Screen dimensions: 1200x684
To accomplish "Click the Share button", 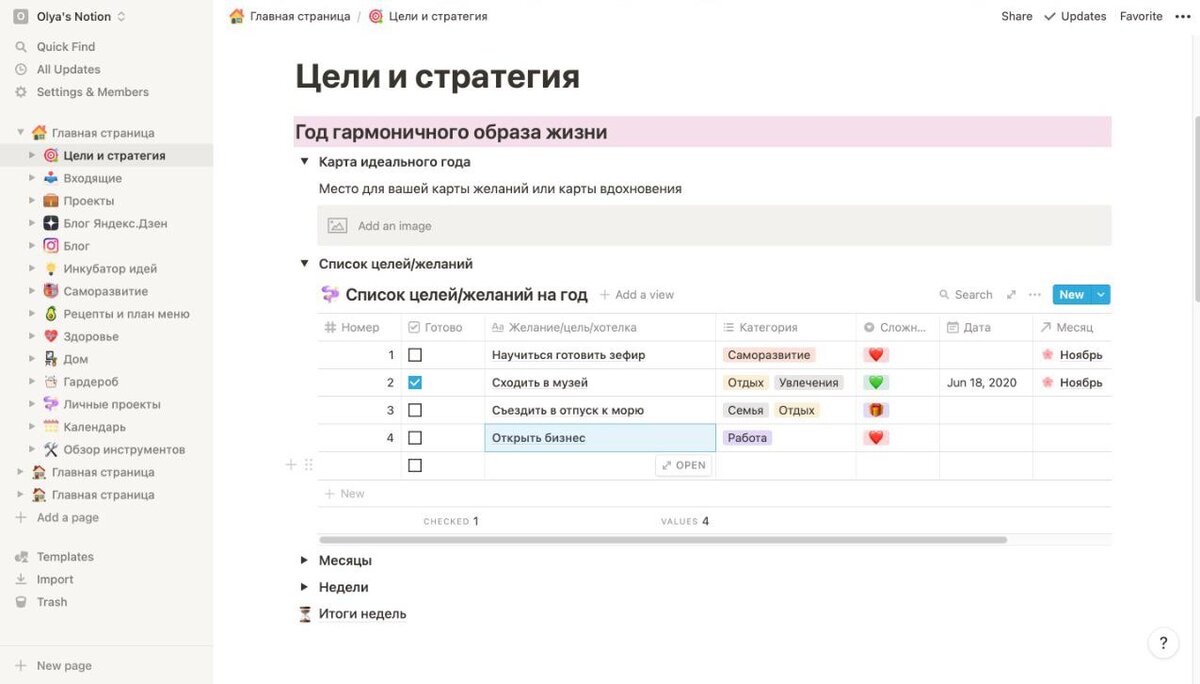I will tap(1016, 16).
